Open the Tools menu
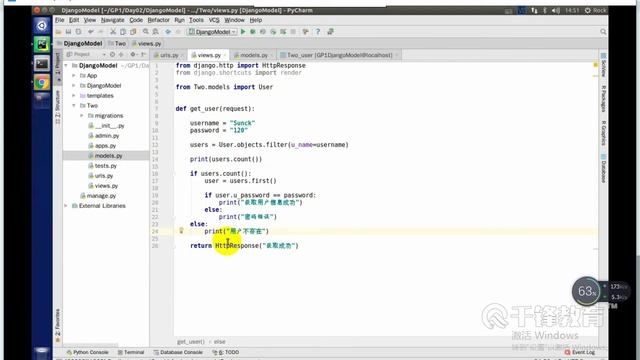The width and height of the screenshot is (640, 360). pos(196,20)
